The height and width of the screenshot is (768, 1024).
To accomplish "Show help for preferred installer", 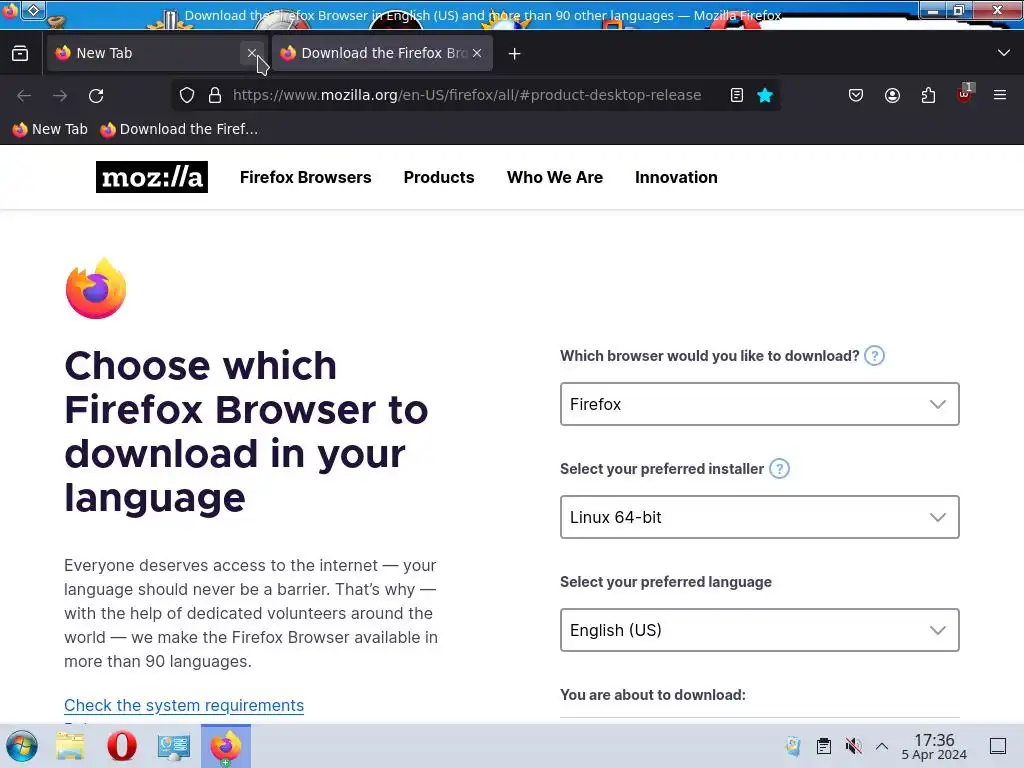I will pos(779,469).
